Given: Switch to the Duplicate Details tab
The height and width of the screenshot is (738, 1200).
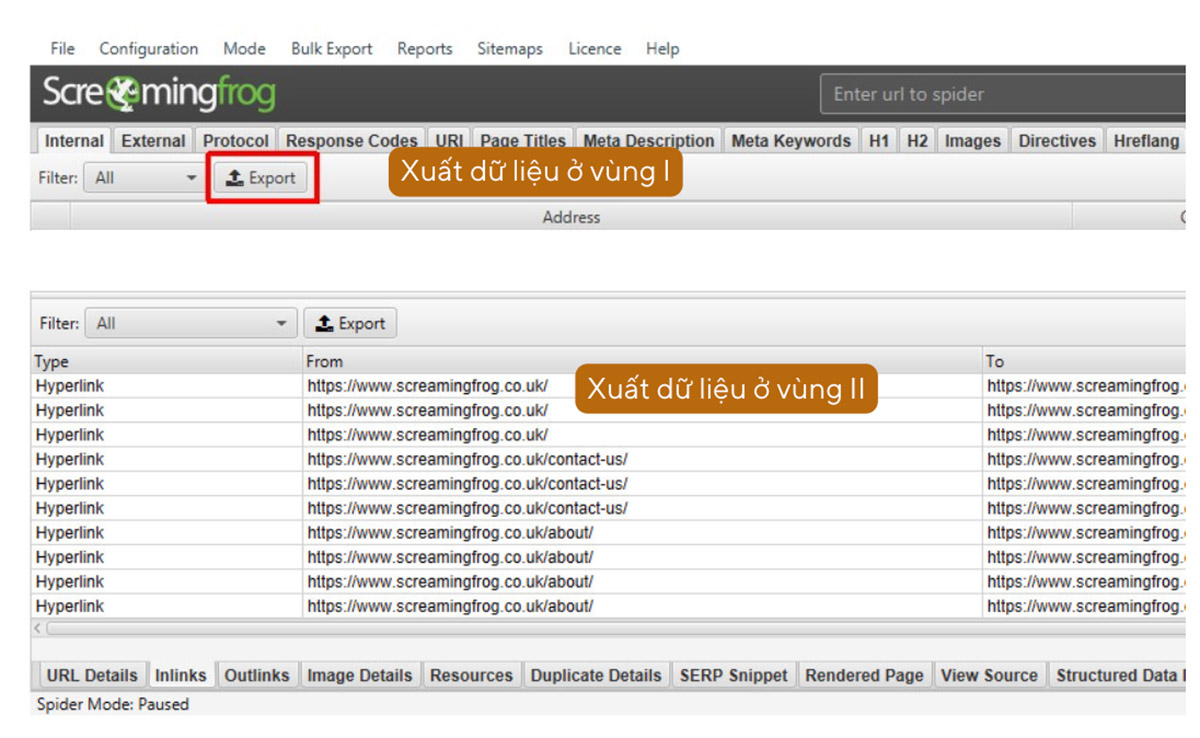Looking at the screenshot, I should click(x=596, y=675).
